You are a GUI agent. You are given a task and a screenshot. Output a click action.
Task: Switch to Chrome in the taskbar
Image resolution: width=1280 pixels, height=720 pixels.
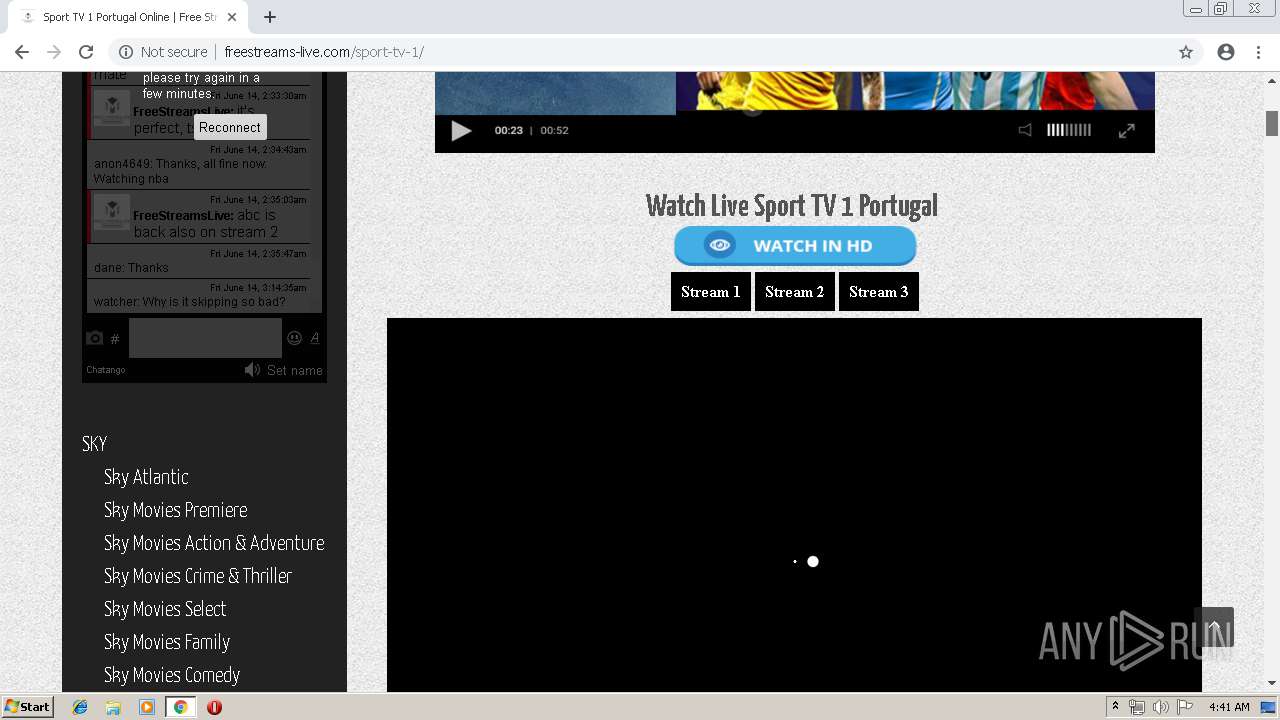coord(180,707)
